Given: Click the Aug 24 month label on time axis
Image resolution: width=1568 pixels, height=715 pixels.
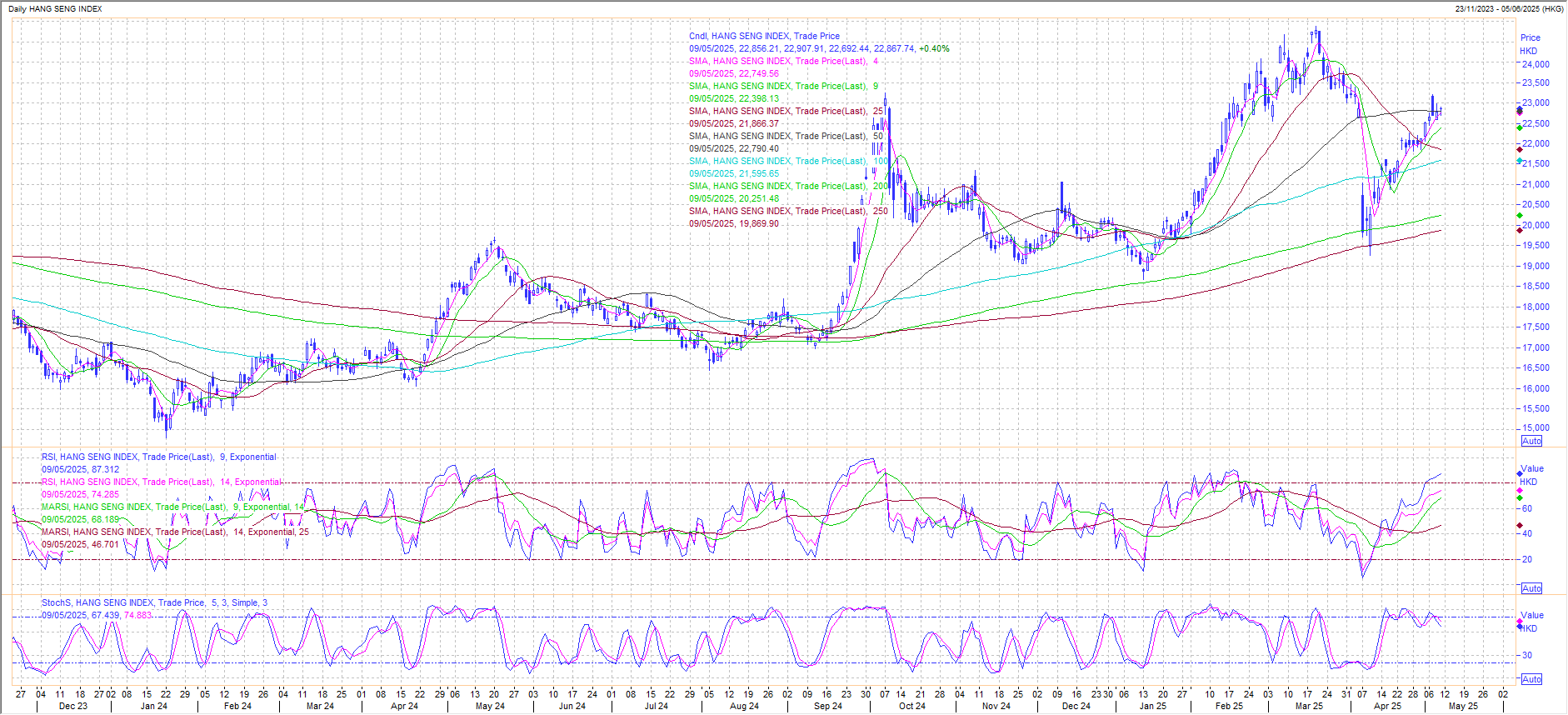Looking at the screenshot, I should (744, 706).
